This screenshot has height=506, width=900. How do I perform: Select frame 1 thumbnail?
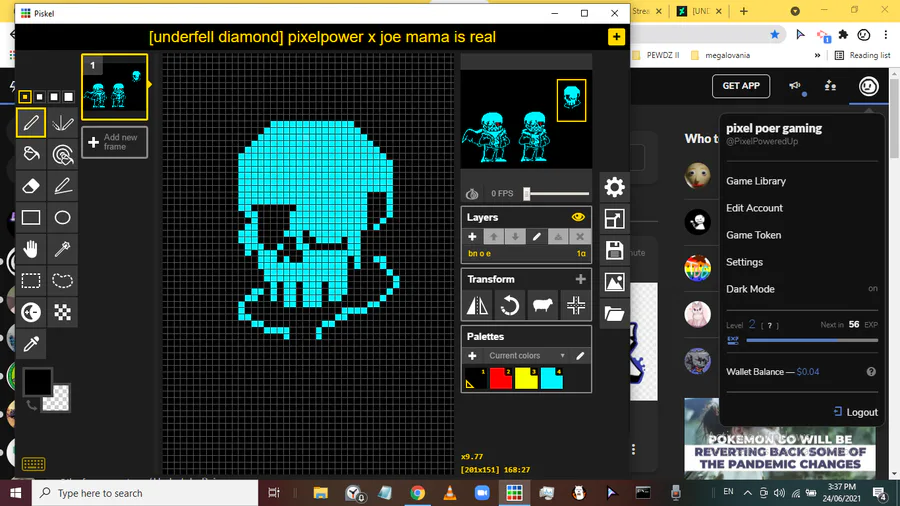(114, 87)
